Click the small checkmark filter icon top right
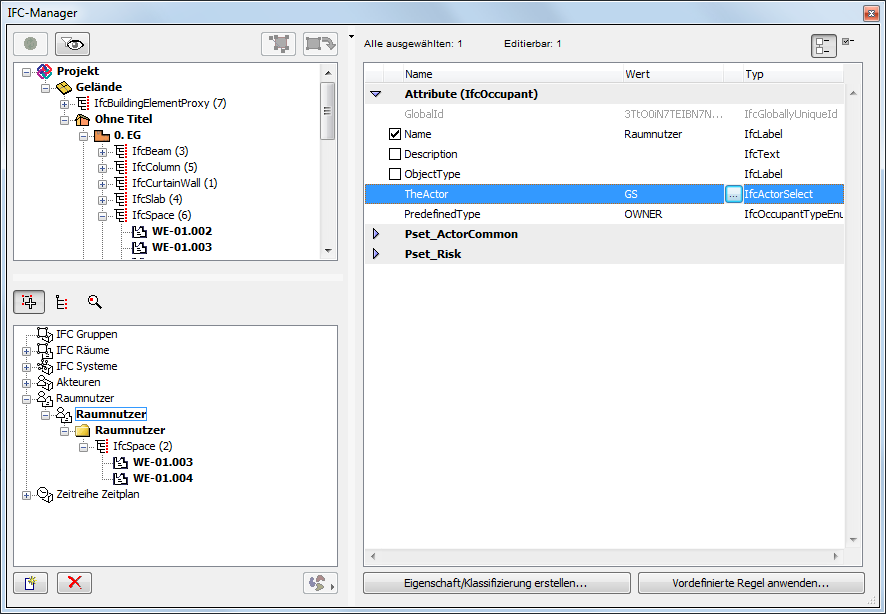The height and width of the screenshot is (614, 886). click(x=848, y=41)
